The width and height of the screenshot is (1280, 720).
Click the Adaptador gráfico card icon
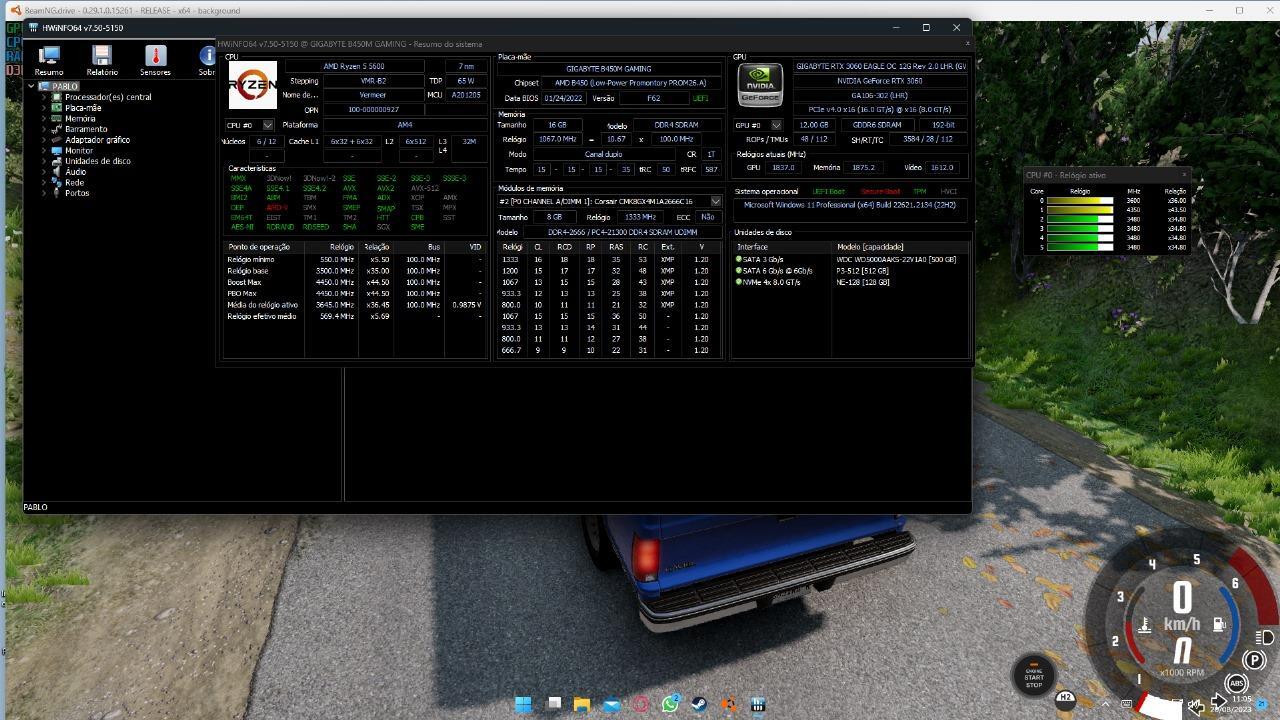[x=57, y=140]
